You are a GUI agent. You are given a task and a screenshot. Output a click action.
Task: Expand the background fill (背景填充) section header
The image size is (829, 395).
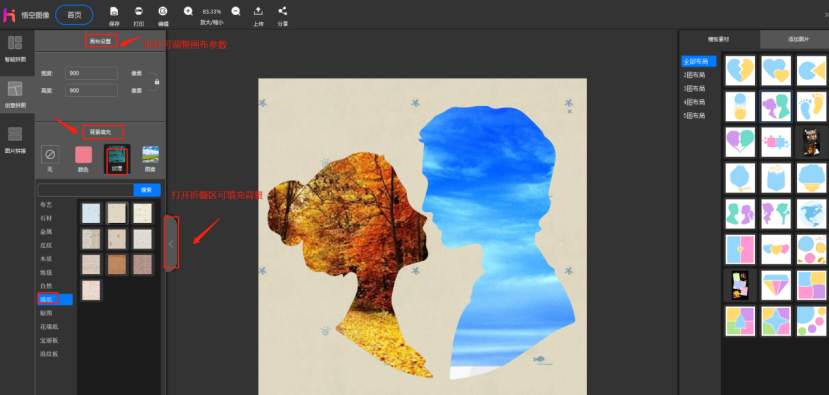[x=103, y=131]
